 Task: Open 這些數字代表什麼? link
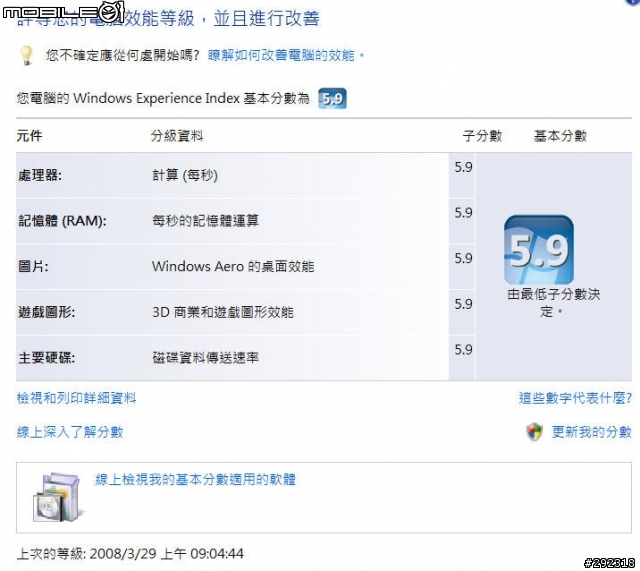pyautogui.click(x=575, y=398)
